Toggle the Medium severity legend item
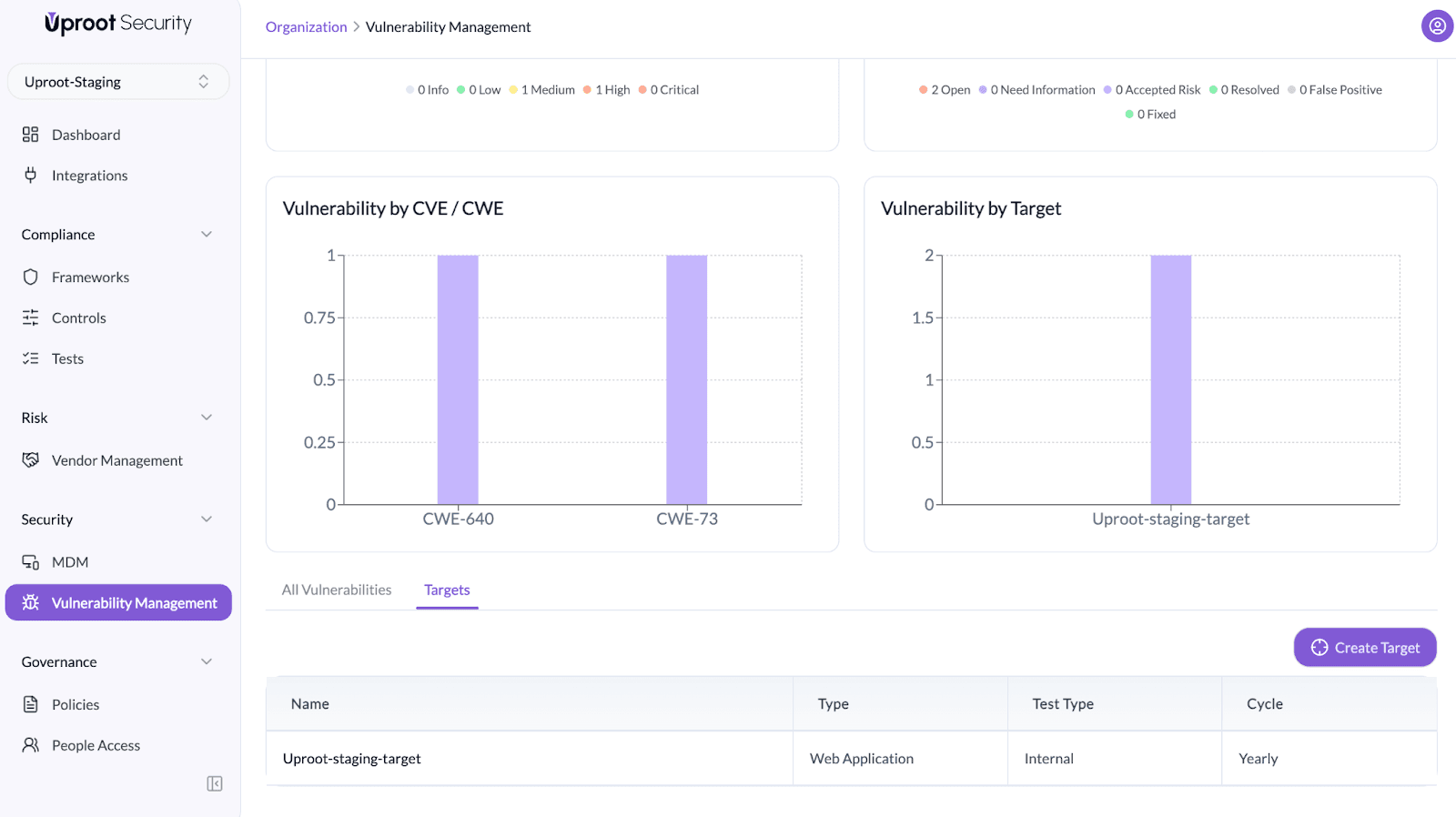The image size is (1456, 817). tap(542, 90)
